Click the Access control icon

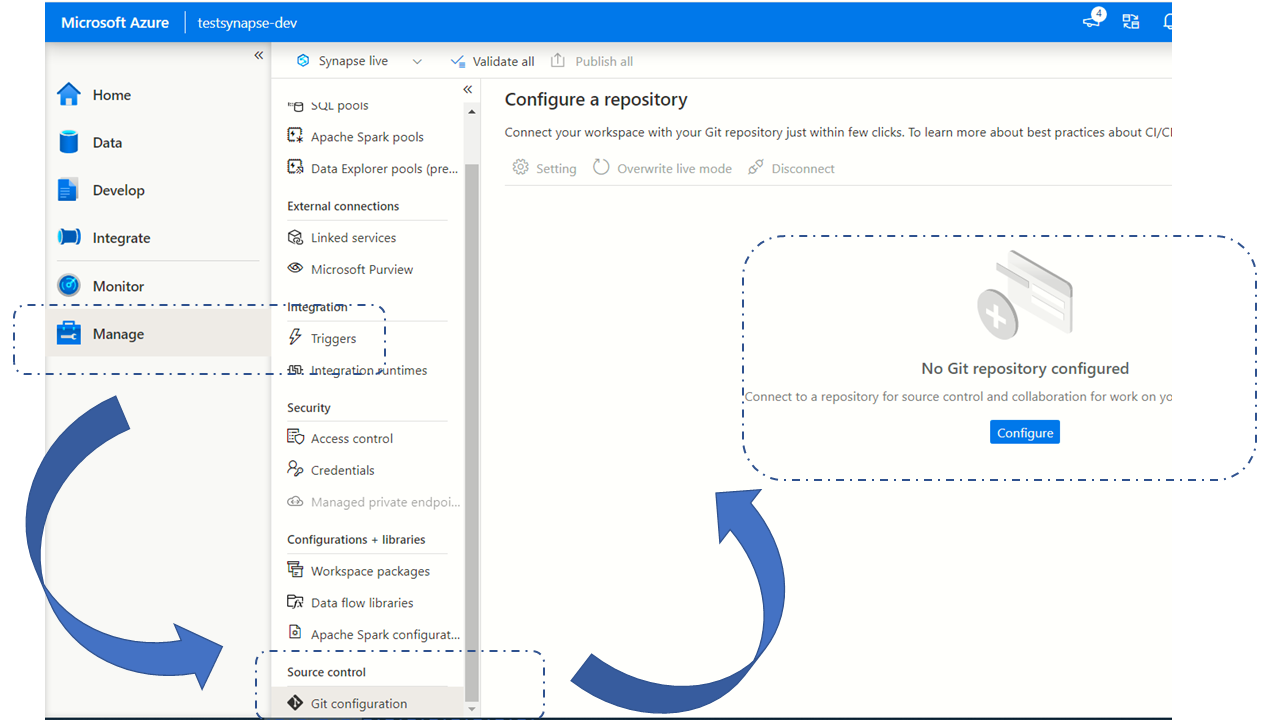295,437
